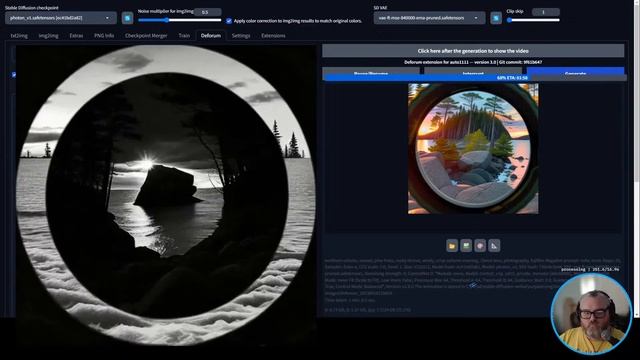Viewport: 640px width, 360px height.
Task: Open the Stable Diffusion checkpoint dropdown
Action: click(x=60, y=18)
